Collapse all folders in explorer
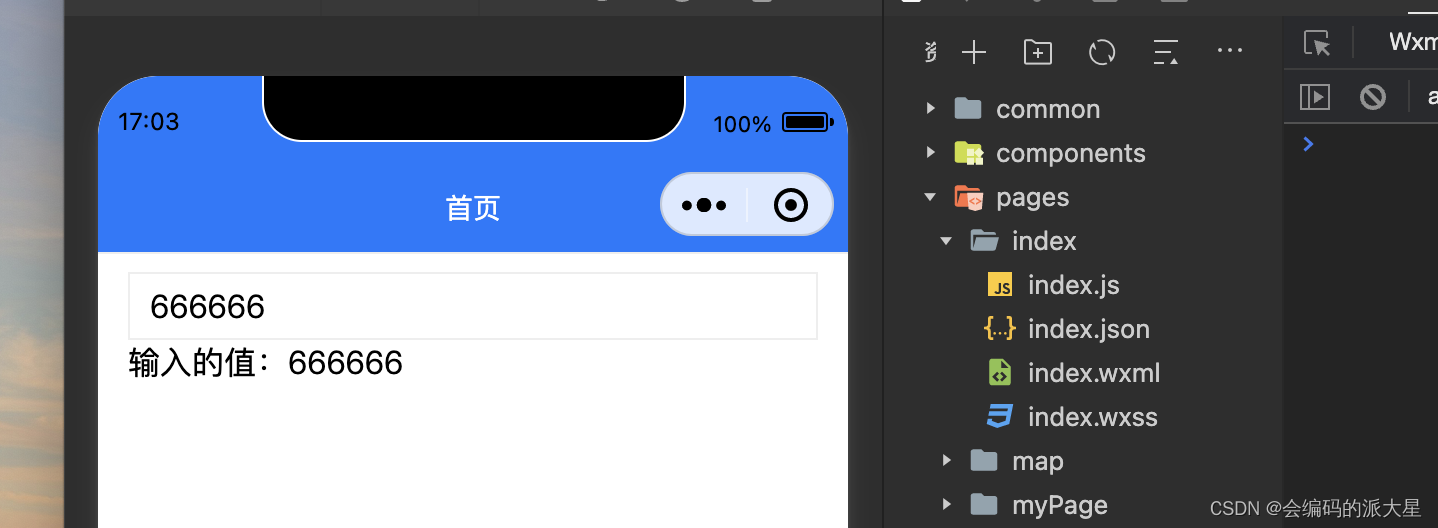1438x528 pixels. tap(1166, 53)
